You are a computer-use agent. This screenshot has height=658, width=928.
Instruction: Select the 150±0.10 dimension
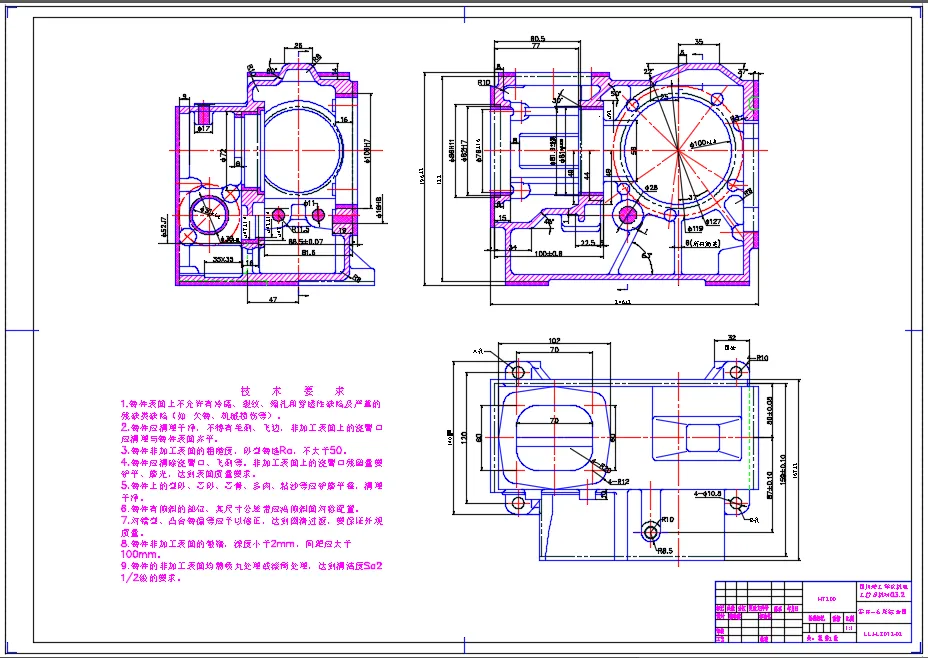(x=782, y=470)
